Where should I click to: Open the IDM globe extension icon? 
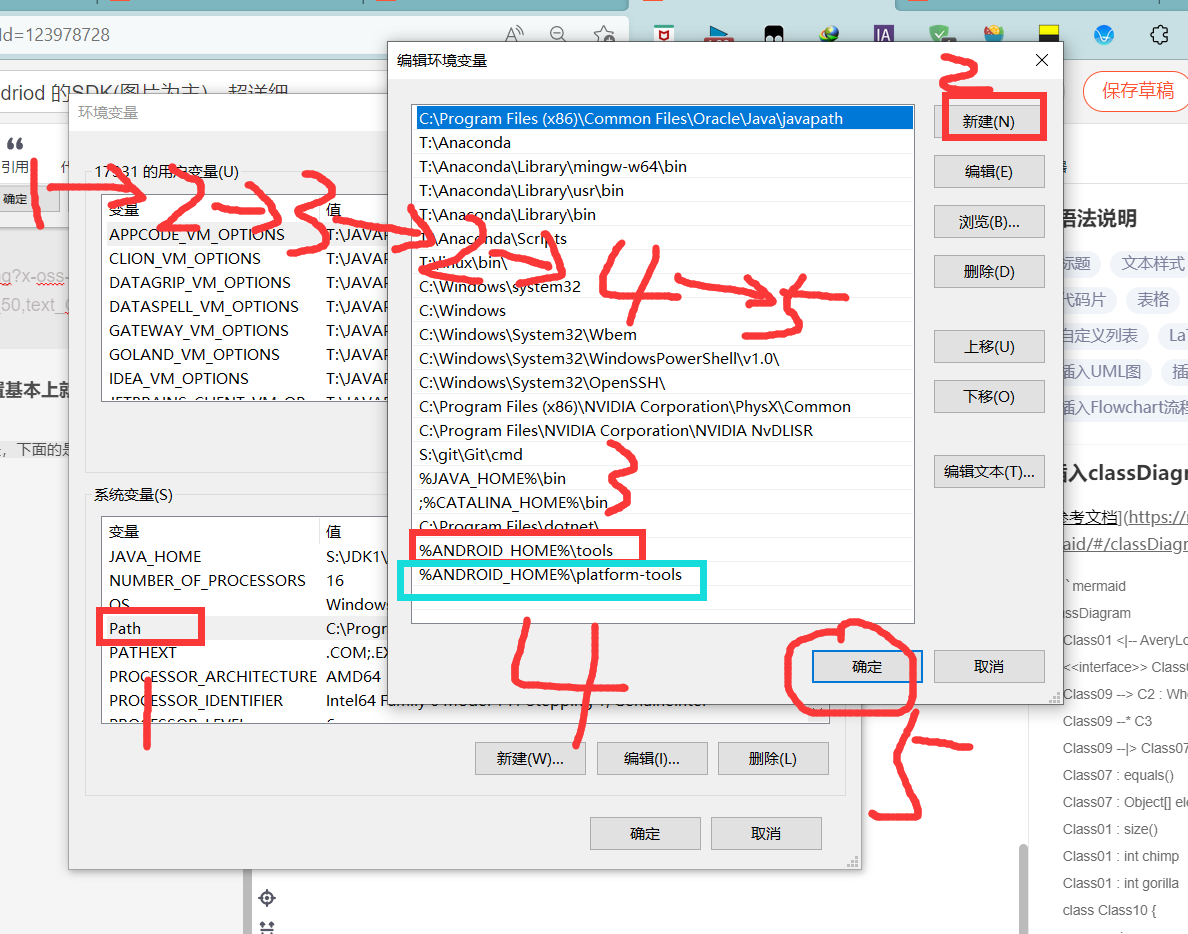pyautogui.click(x=830, y=34)
